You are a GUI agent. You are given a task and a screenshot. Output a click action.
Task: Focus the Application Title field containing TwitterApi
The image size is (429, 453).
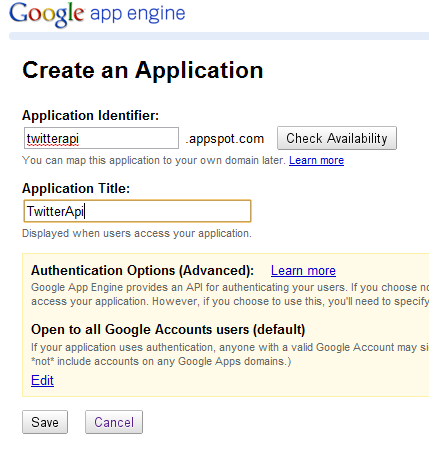pyautogui.click(x=137, y=211)
